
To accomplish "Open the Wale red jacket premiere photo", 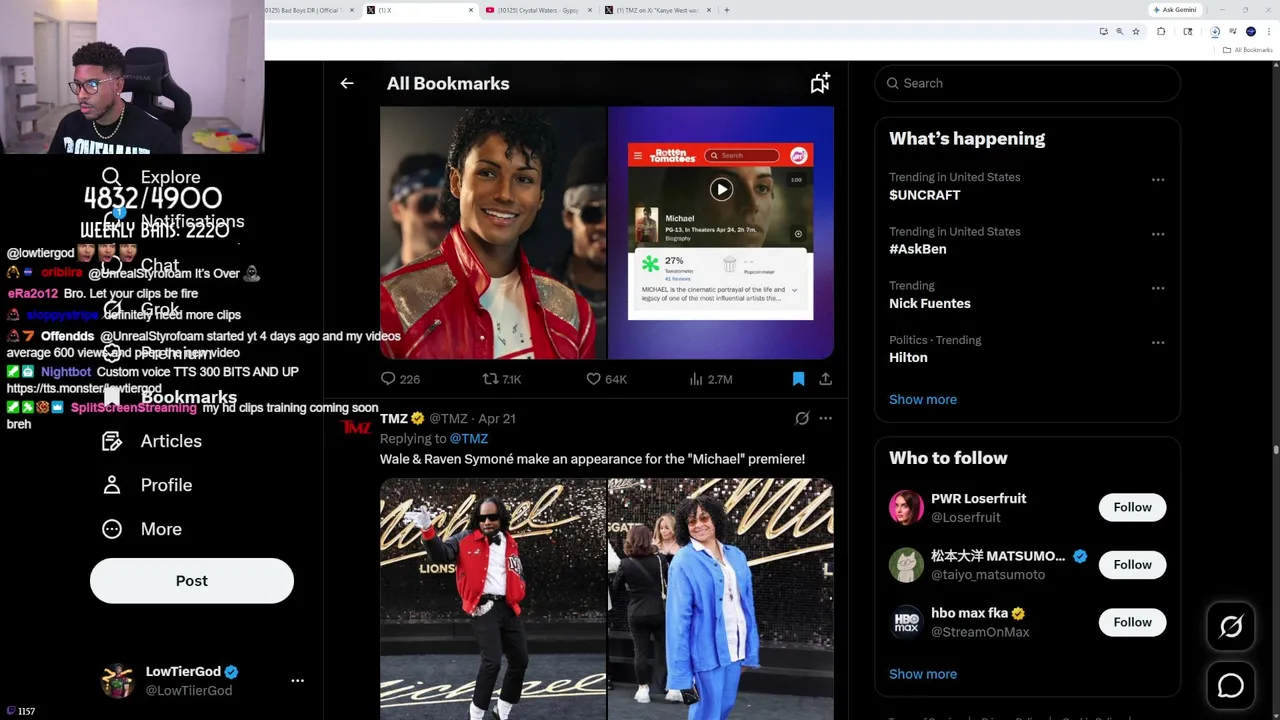I will pyautogui.click(x=493, y=599).
